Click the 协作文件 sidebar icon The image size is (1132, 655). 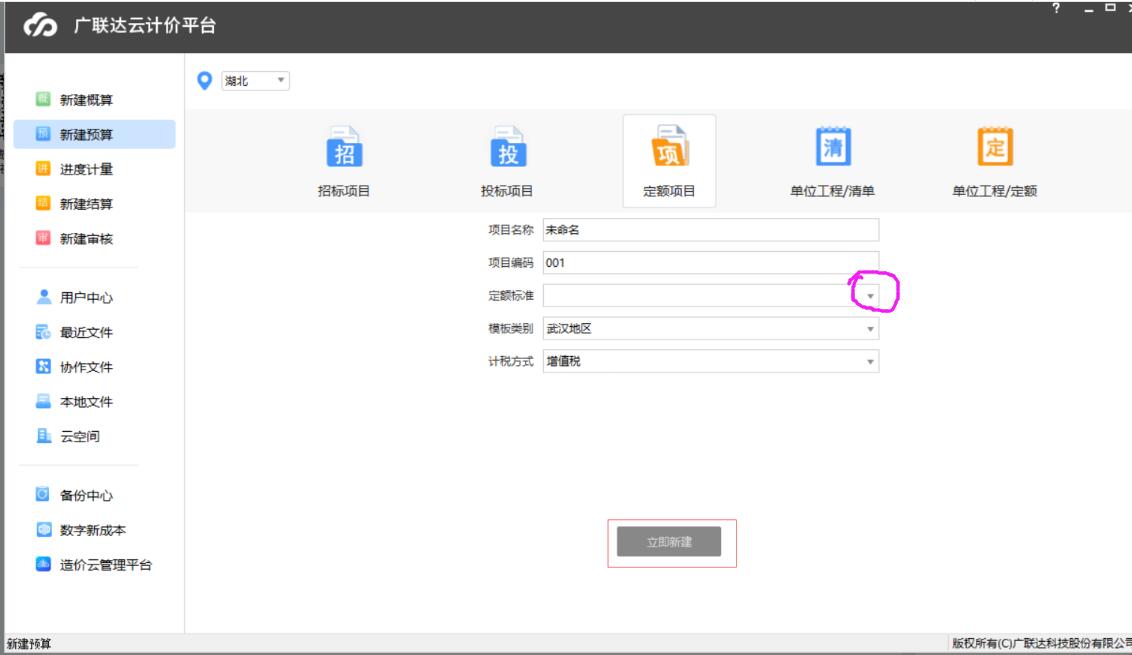(x=43, y=366)
